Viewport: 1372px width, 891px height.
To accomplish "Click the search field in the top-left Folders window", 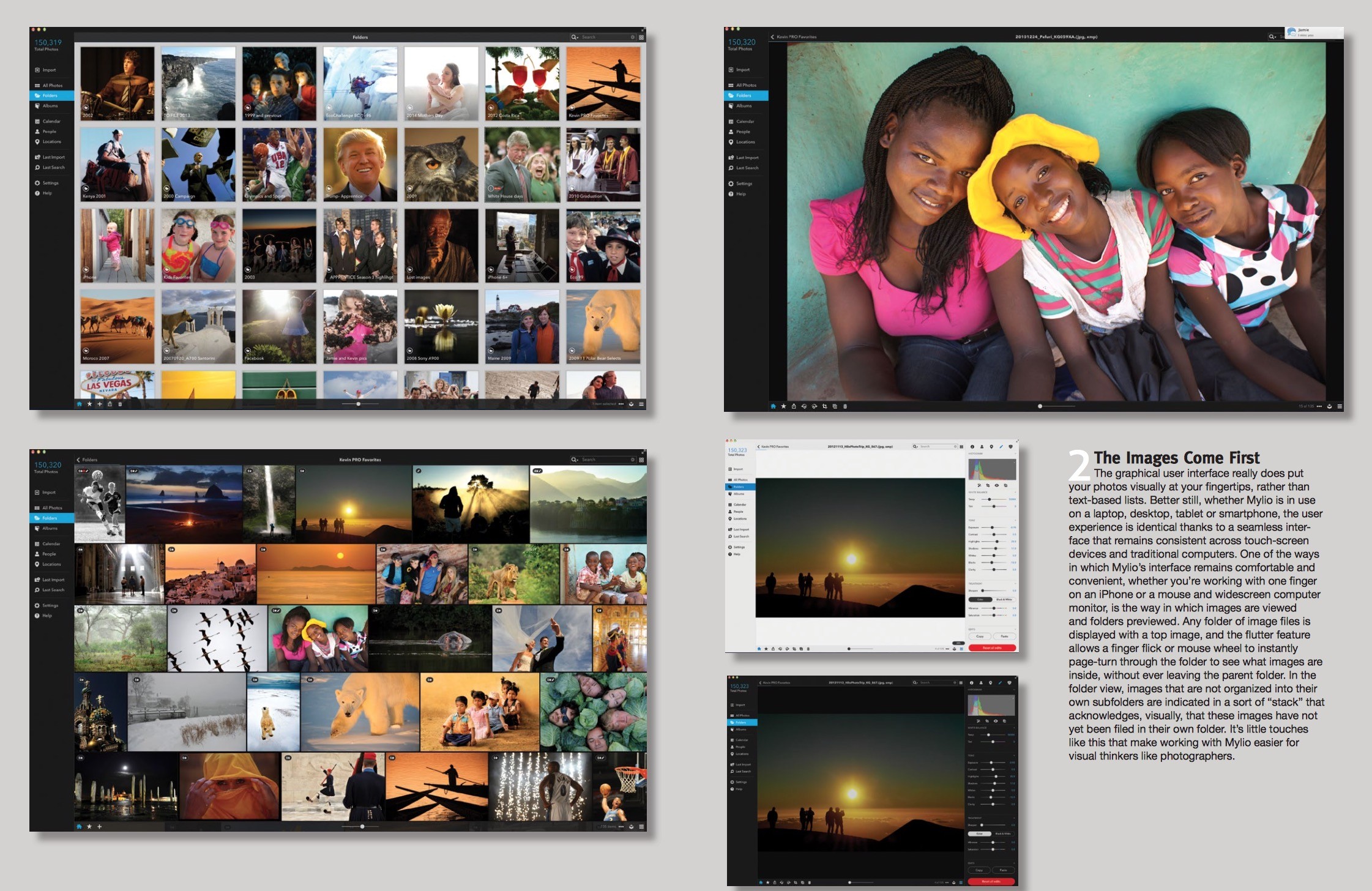I will (x=603, y=37).
